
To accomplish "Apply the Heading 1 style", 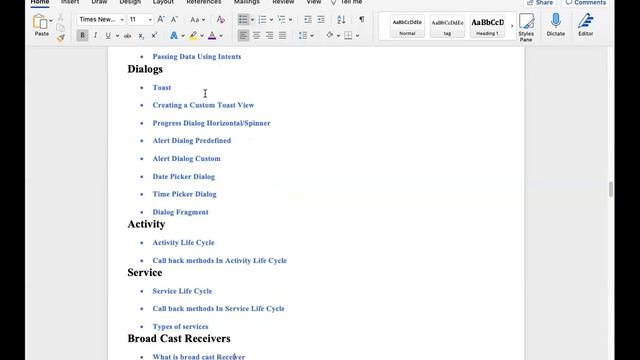I will tap(487, 26).
